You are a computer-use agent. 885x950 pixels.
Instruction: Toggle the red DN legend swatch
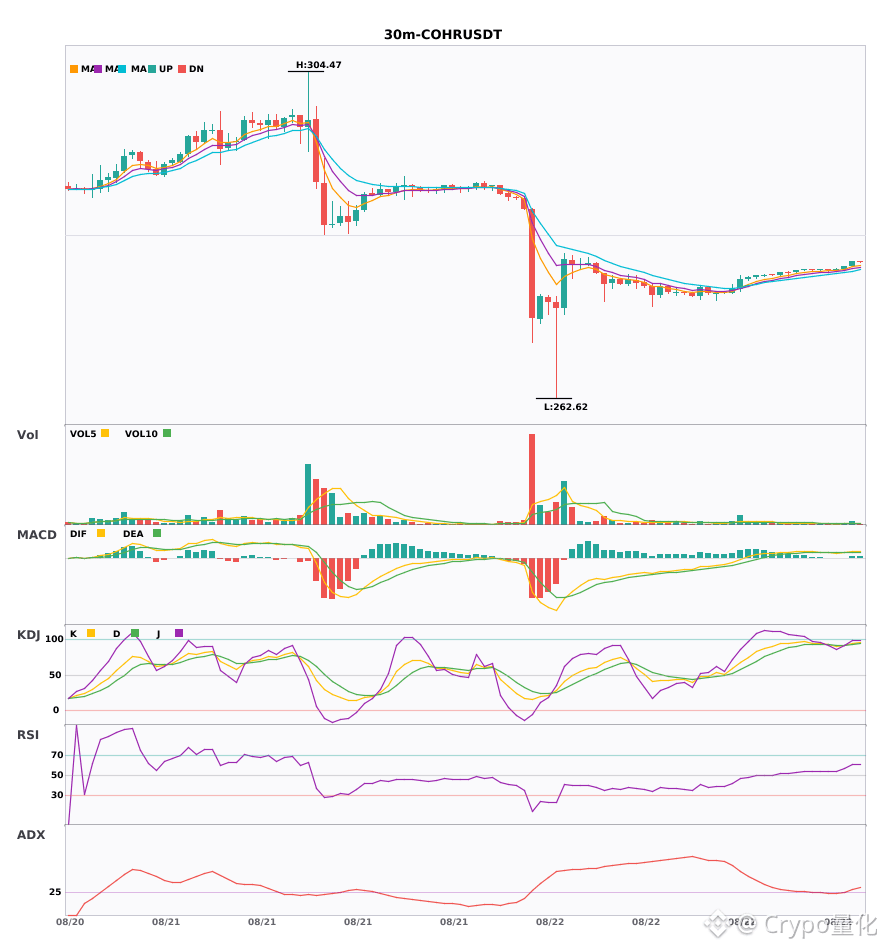(182, 69)
